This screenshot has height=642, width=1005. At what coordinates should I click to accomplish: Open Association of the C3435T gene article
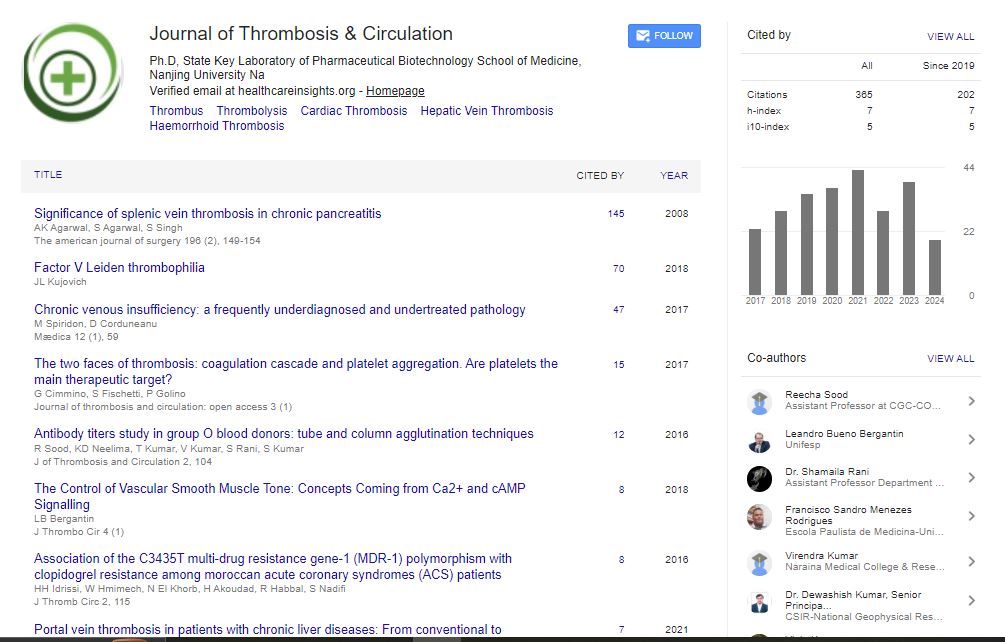273,566
